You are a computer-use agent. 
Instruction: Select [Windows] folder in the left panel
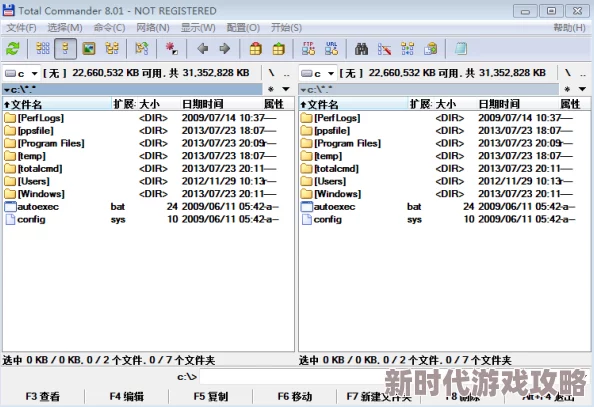coord(148,194)
